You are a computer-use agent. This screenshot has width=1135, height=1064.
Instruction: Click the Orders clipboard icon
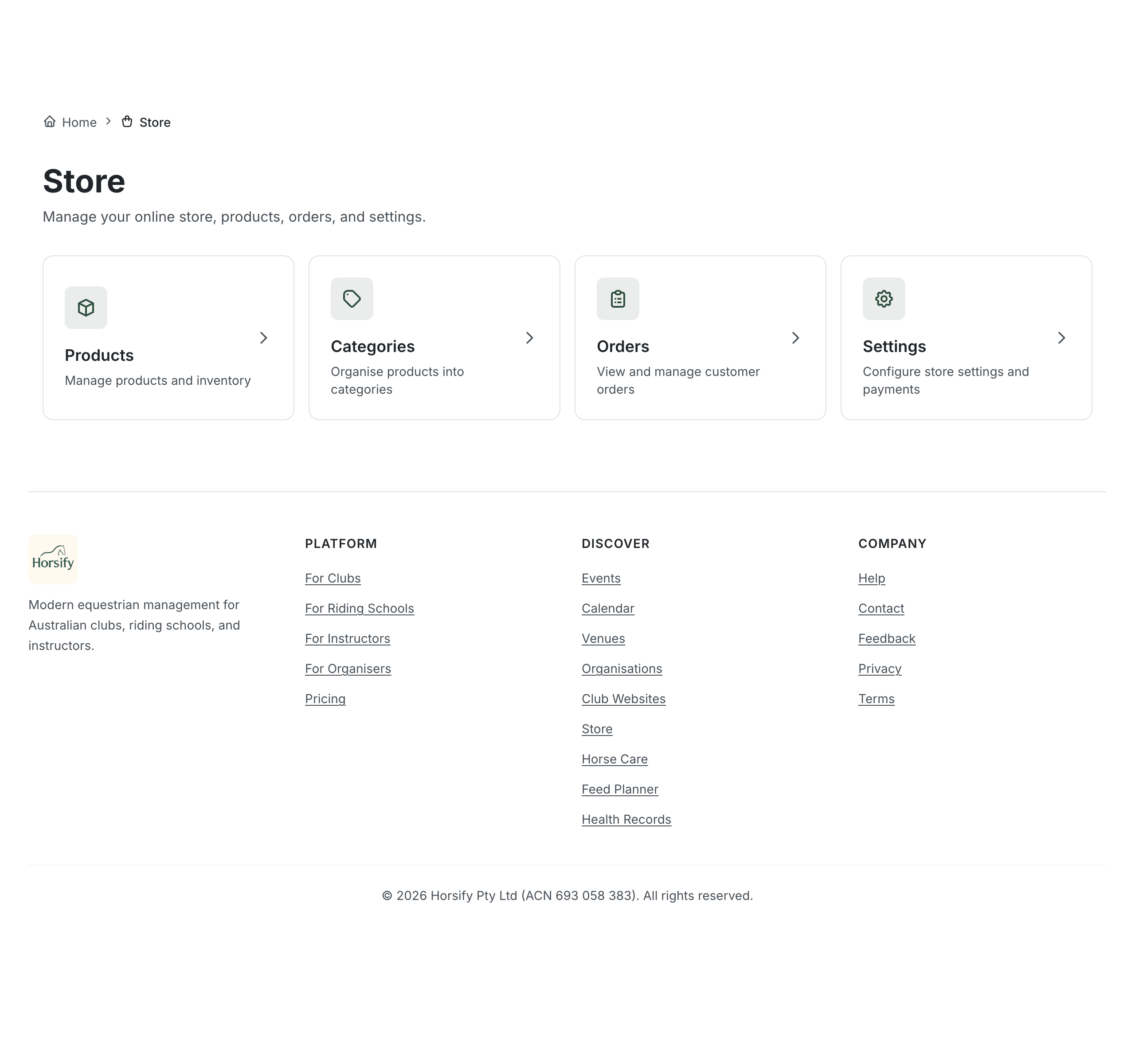(618, 298)
